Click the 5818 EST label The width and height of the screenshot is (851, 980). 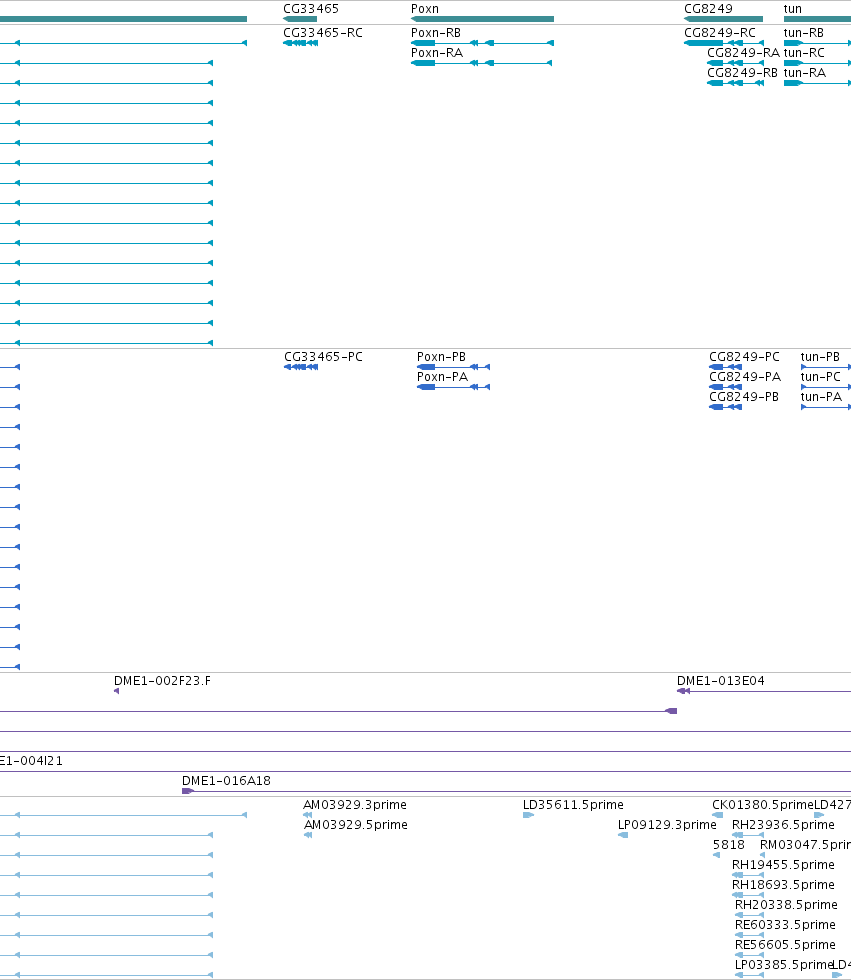tap(729, 844)
